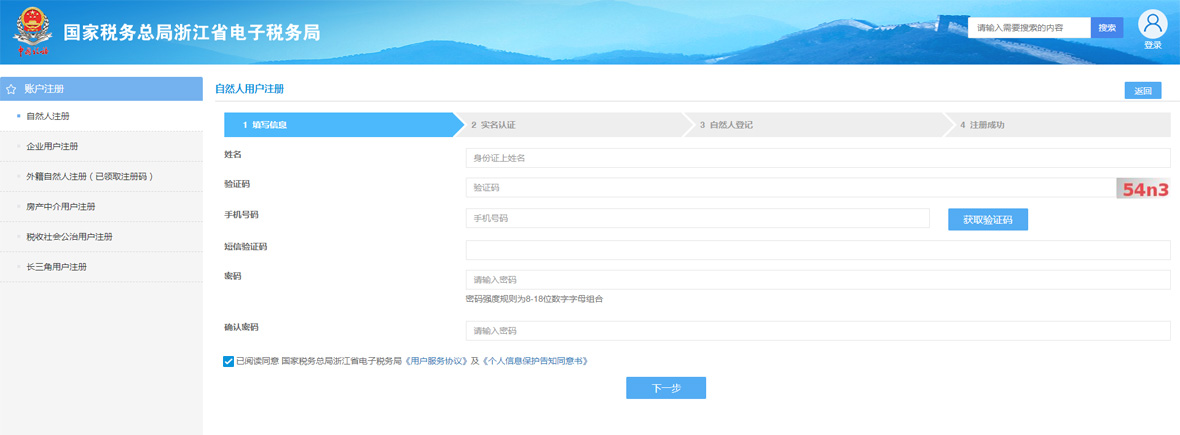Click 获取验证码 button
Image resolution: width=1180 pixels, height=435 pixels.
click(x=988, y=220)
